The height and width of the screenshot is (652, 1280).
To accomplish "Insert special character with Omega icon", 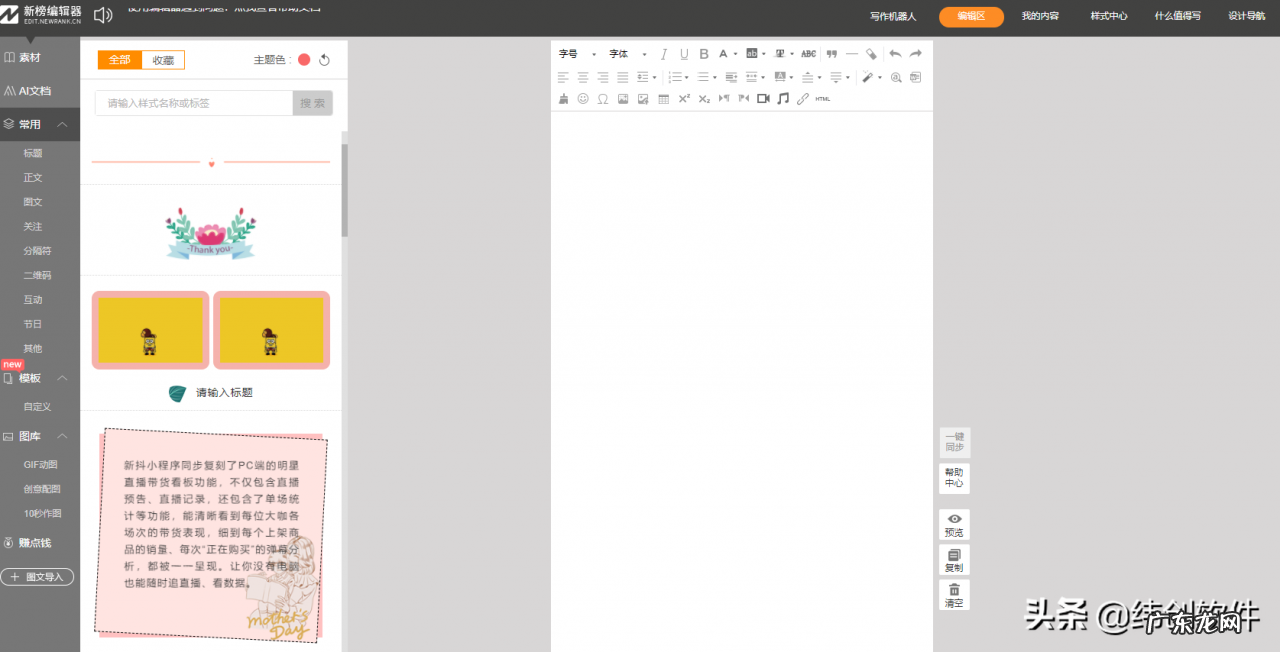I will [x=602, y=99].
